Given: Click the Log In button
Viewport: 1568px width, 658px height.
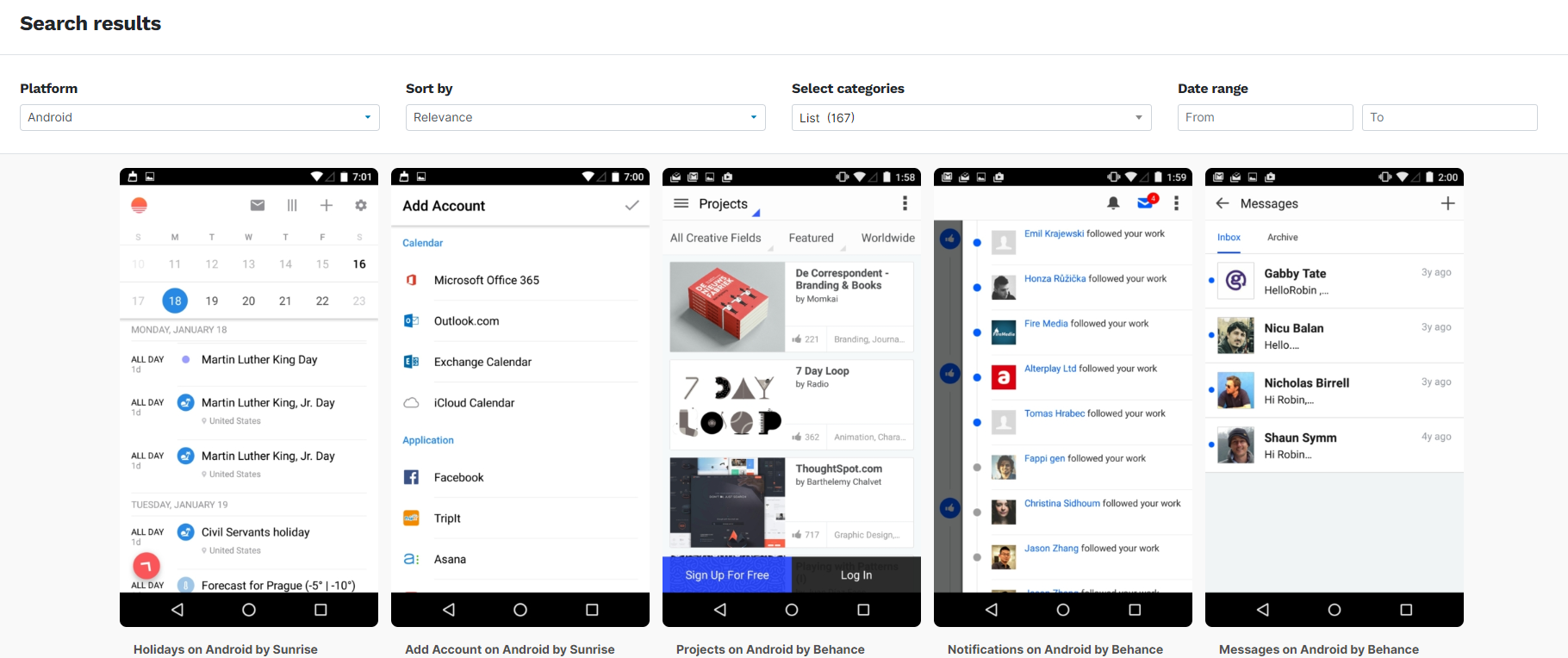Looking at the screenshot, I should 856,575.
